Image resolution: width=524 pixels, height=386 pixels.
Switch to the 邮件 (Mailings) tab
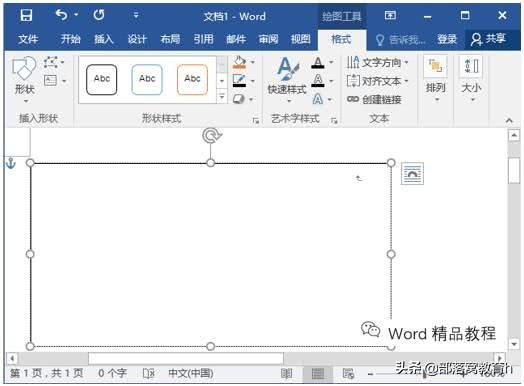point(236,39)
